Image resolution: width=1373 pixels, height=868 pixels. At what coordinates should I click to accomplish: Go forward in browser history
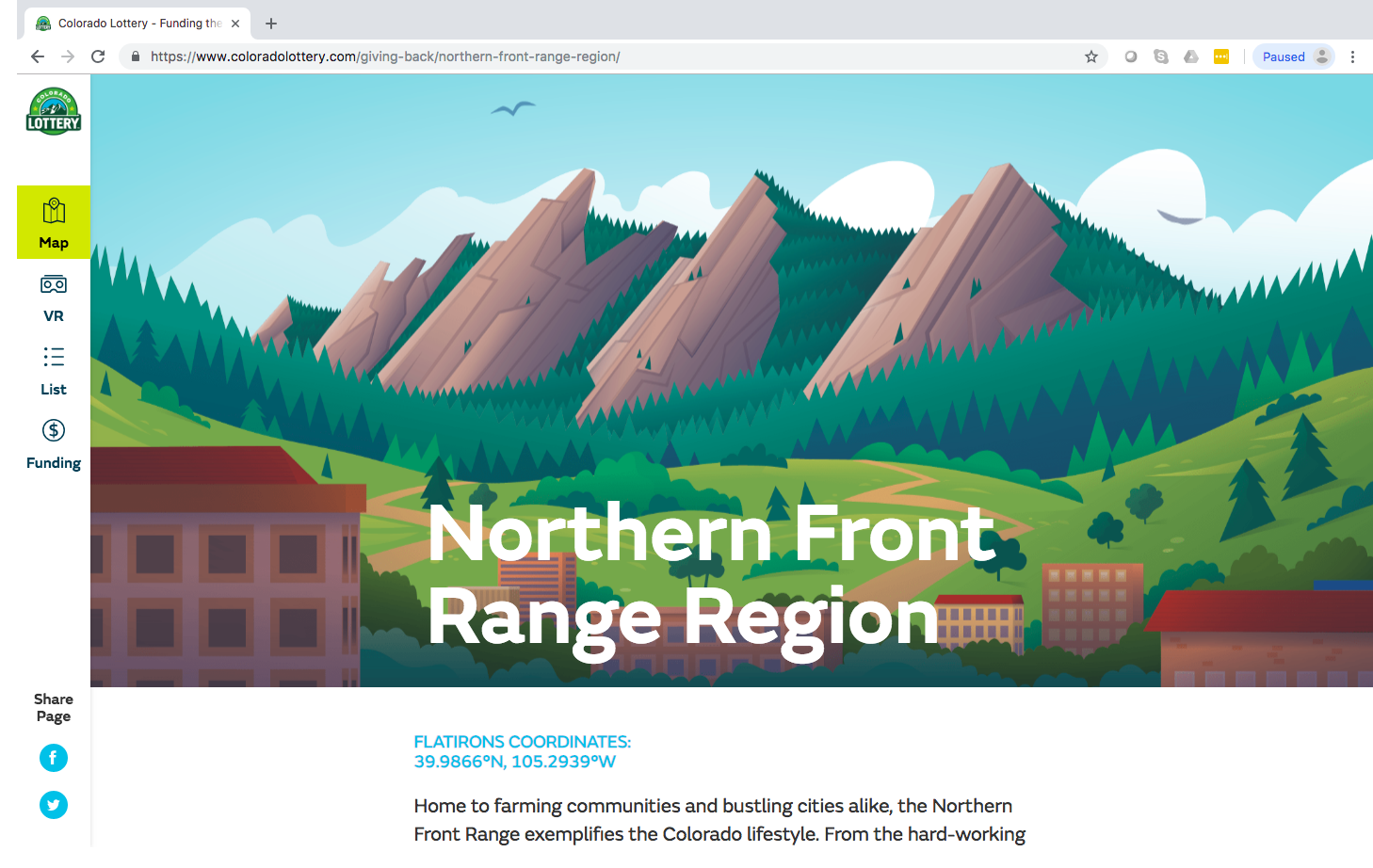[68, 56]
